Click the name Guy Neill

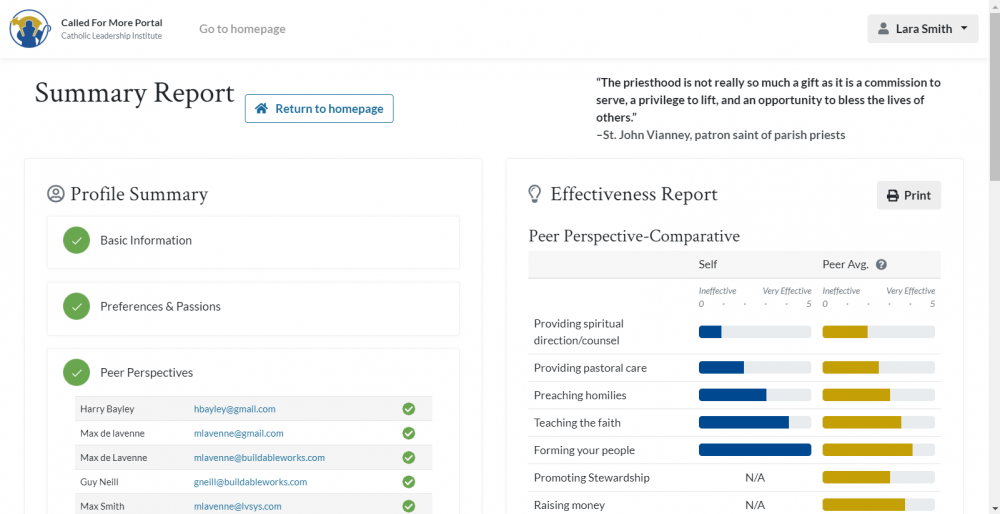[99, 481]
